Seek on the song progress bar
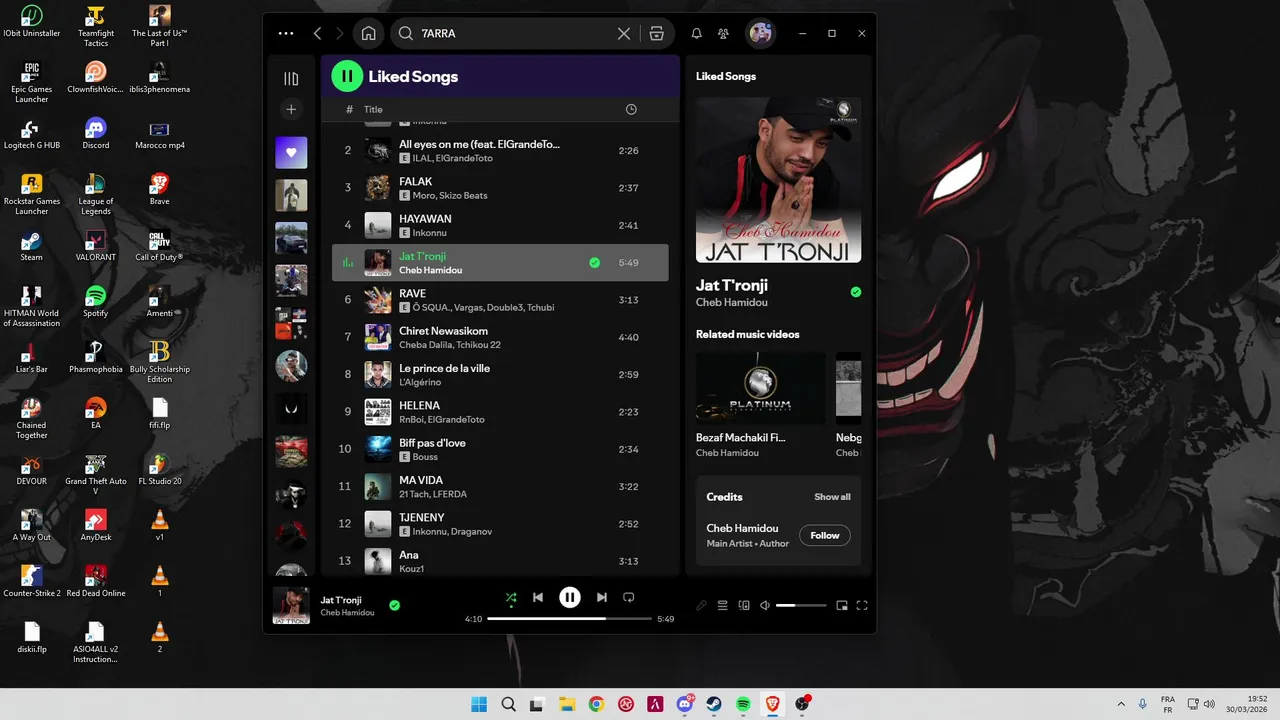Viewport: 1280px width, 720px height. click(x=570, y=619)
